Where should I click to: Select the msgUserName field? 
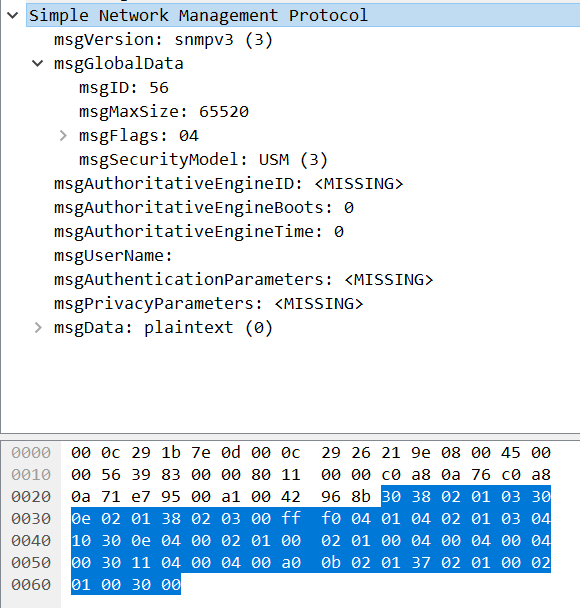tap(113, 256)
